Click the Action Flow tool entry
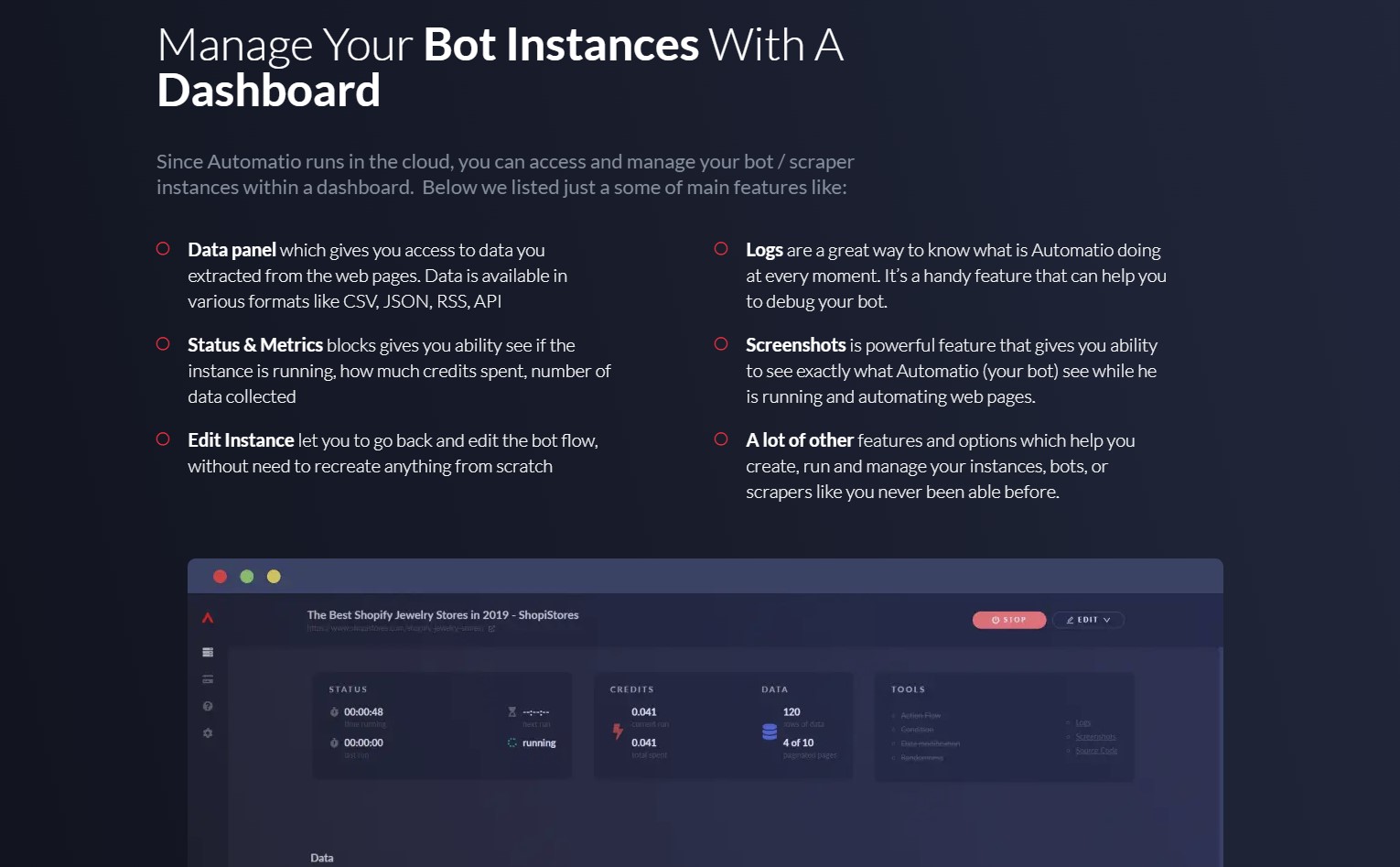The image size is (1400, 867). coord(920,715)
